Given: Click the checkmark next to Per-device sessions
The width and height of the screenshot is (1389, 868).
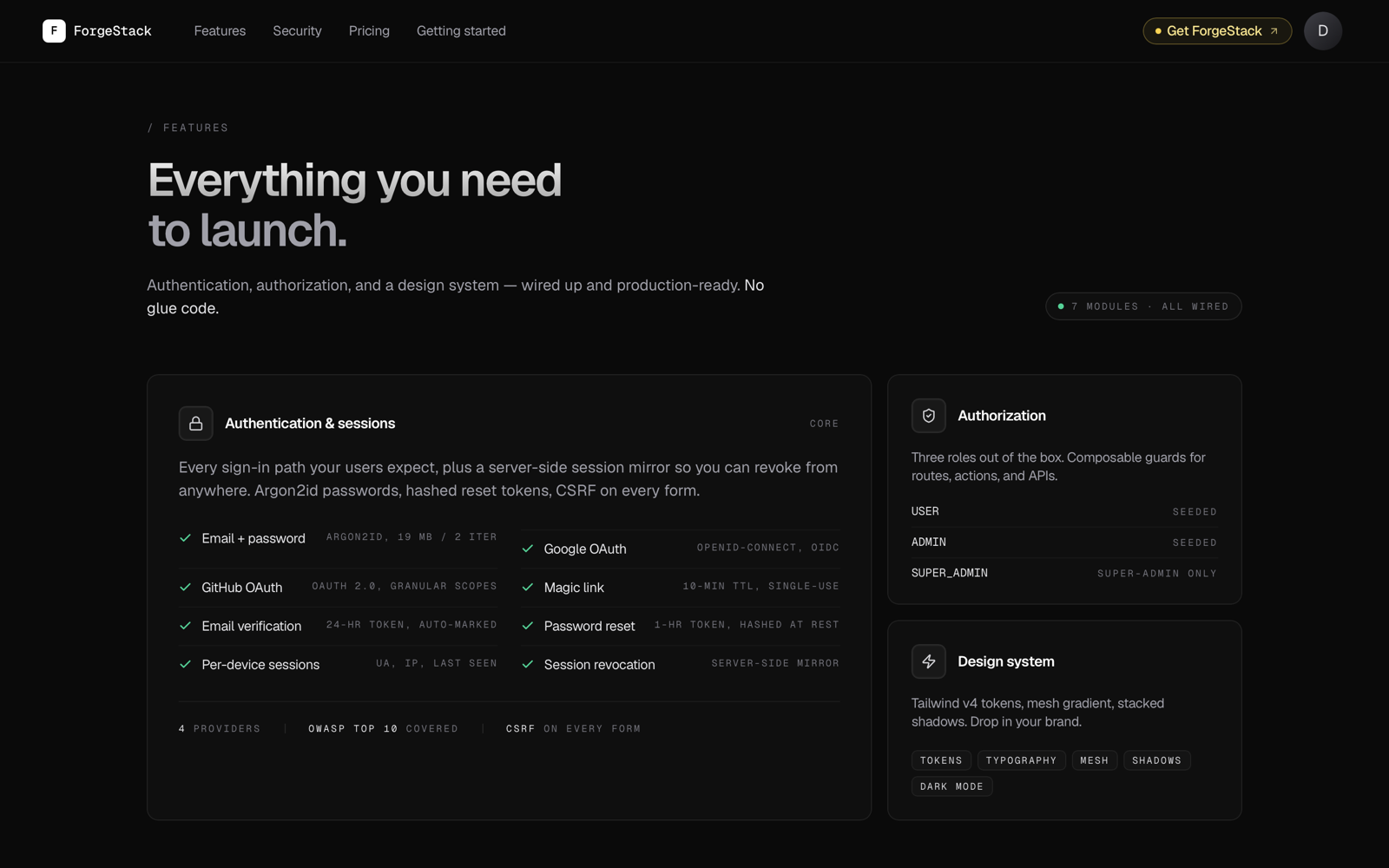Looking at the screenshot, I should [185, 665].
